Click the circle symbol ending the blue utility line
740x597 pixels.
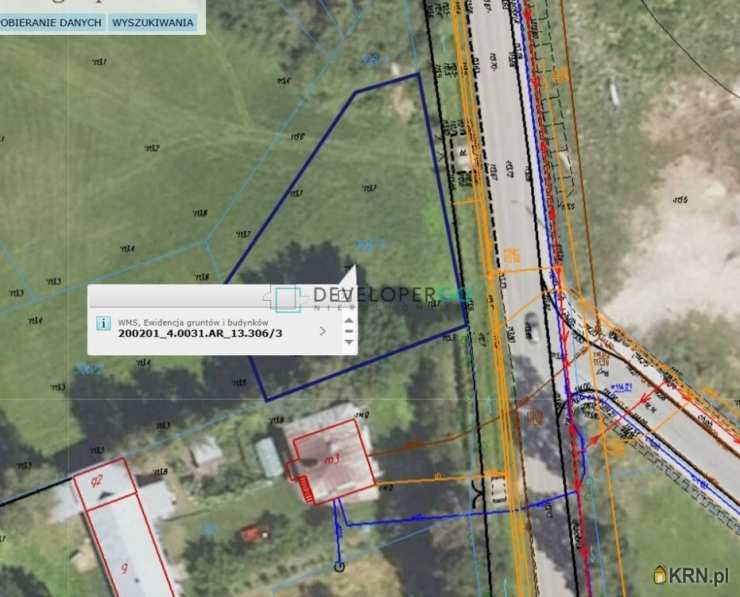[339, 566]
